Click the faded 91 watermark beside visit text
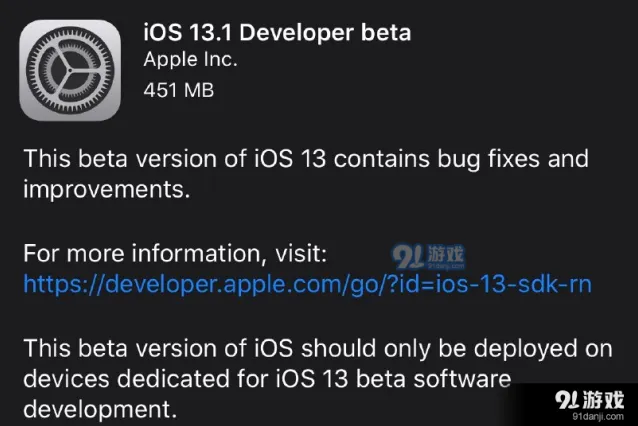Image resolution: width=638 pixels, height=426 pixels. pyautogui.click(x=408, y=257)
